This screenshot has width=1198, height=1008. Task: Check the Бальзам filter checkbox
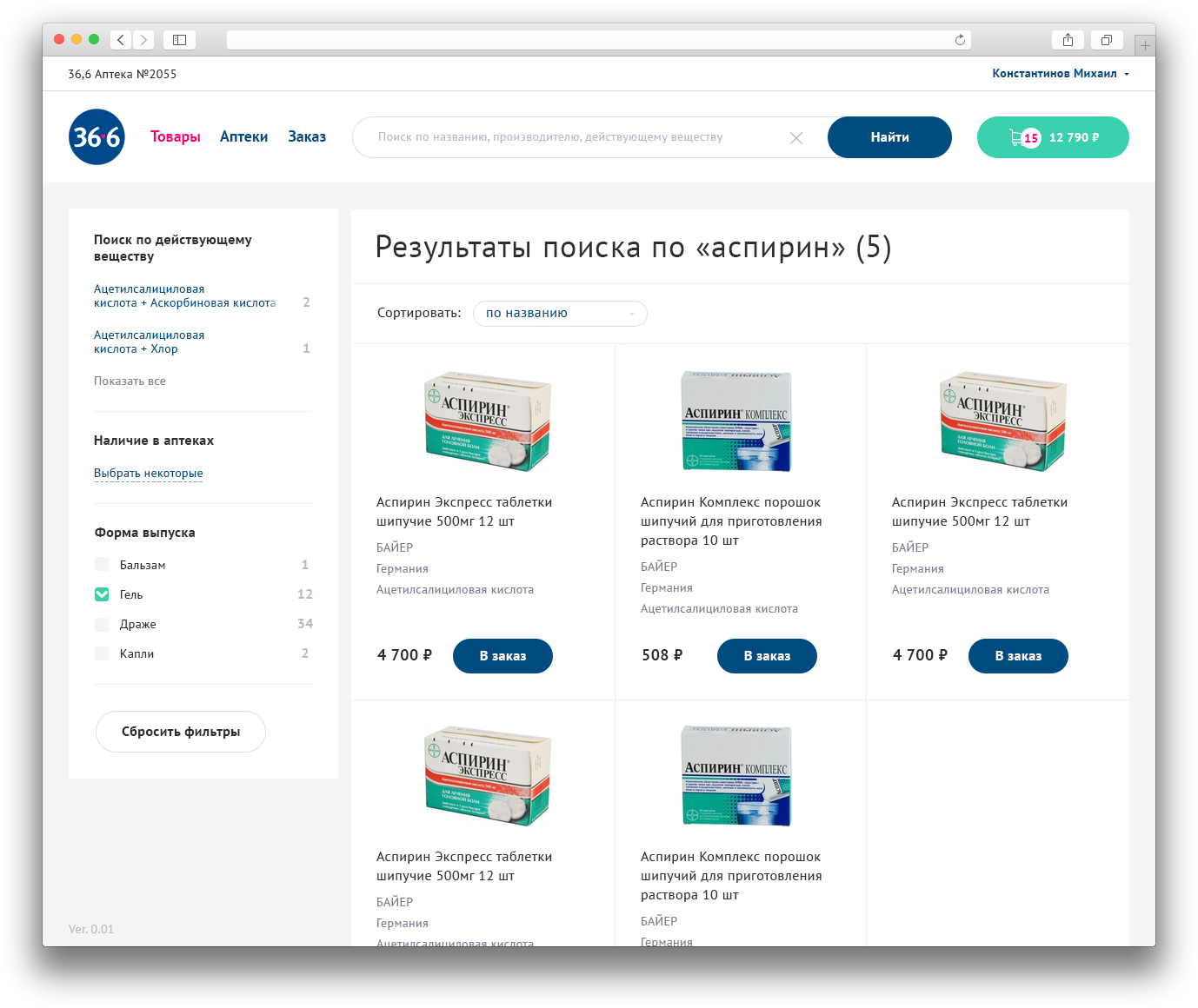pos(102,565)
